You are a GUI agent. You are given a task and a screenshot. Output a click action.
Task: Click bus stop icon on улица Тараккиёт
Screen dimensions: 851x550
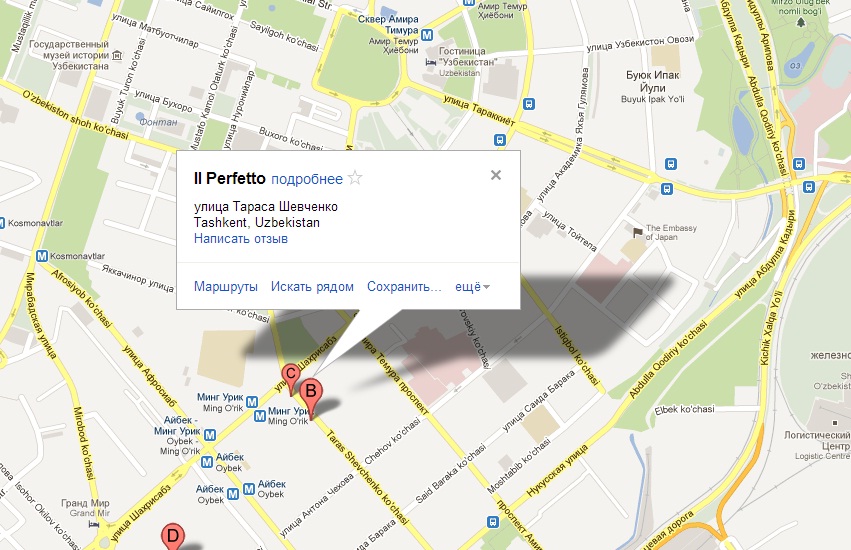(529, 103)
